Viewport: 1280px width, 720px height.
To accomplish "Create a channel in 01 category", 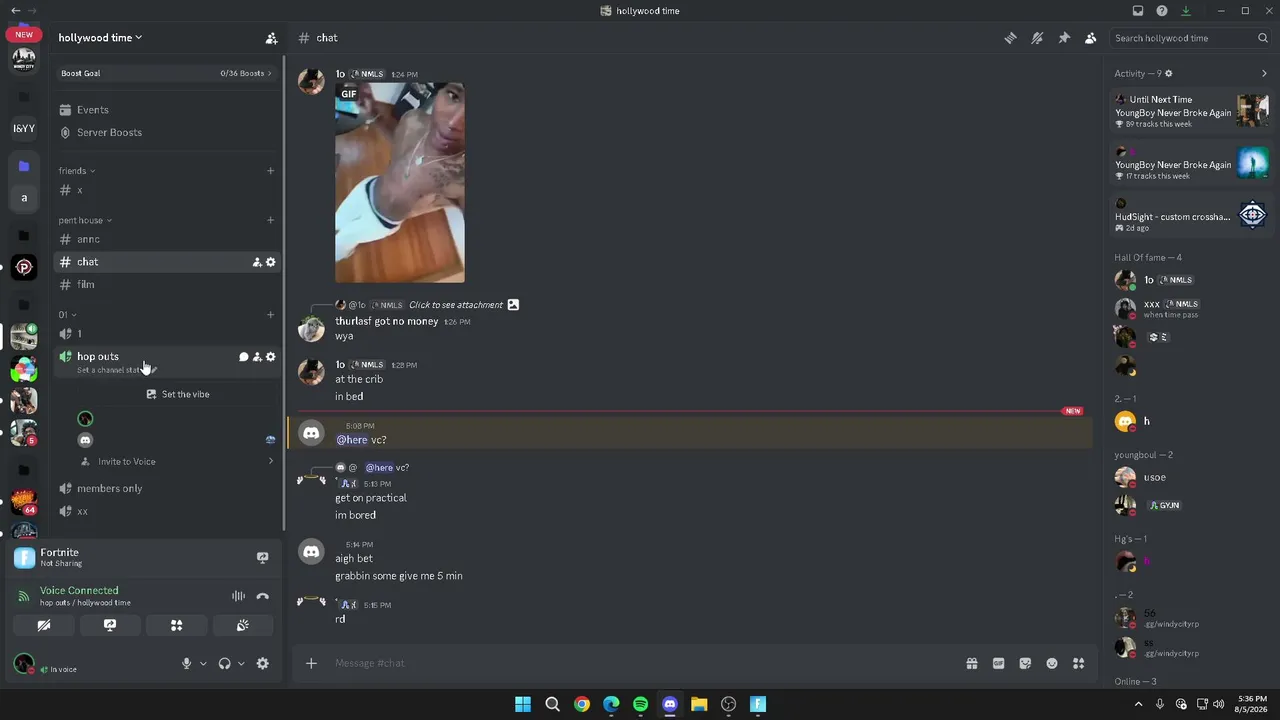I will [x=270, y=315].
